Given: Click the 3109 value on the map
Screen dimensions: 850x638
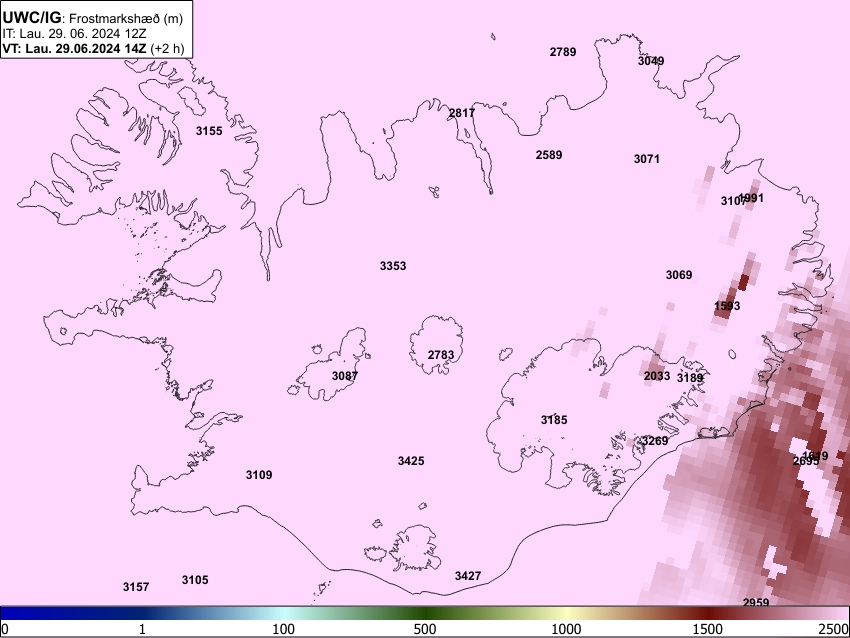Looking at the screenshot, I should pos(259,475).
